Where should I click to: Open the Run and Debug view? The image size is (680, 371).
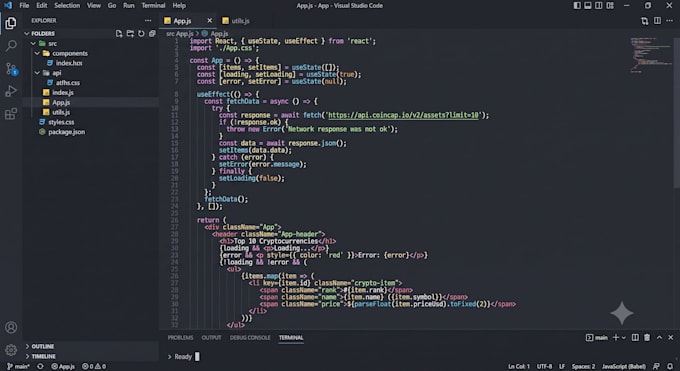tap(11, 91)
